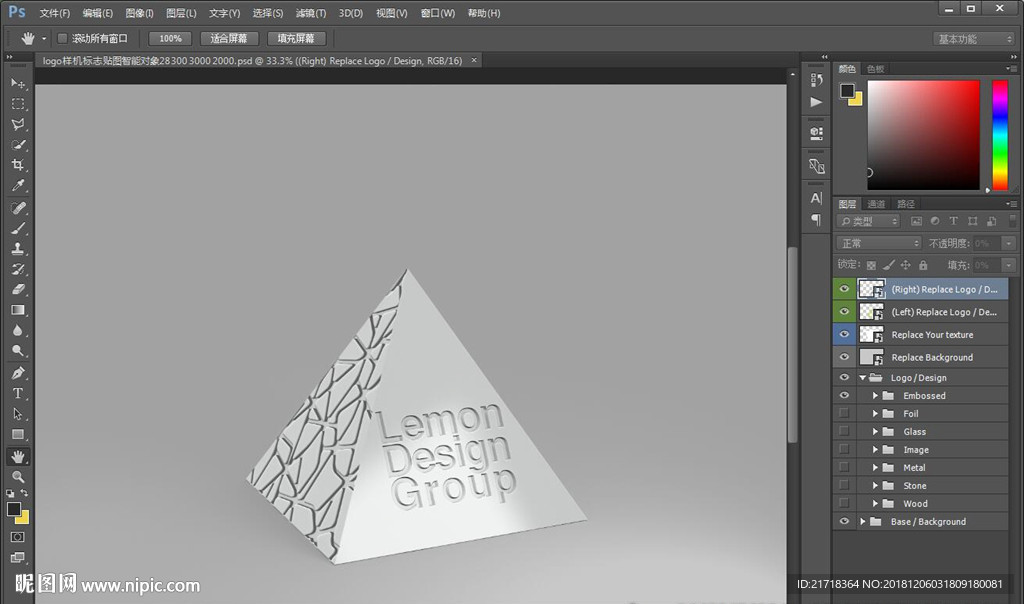Switch to the 路径 paths tab

tap(906, 204)
